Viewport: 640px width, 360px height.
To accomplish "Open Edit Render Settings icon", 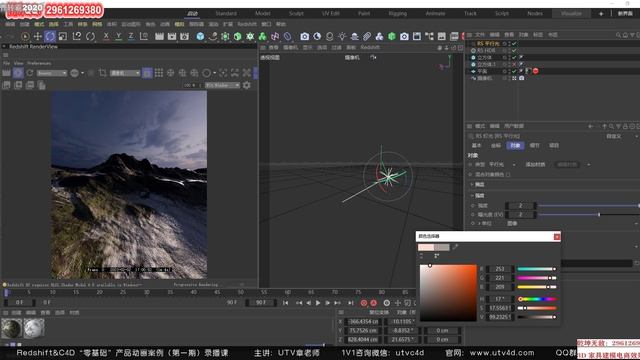I will pyautogui.click(x=184, y=36).
